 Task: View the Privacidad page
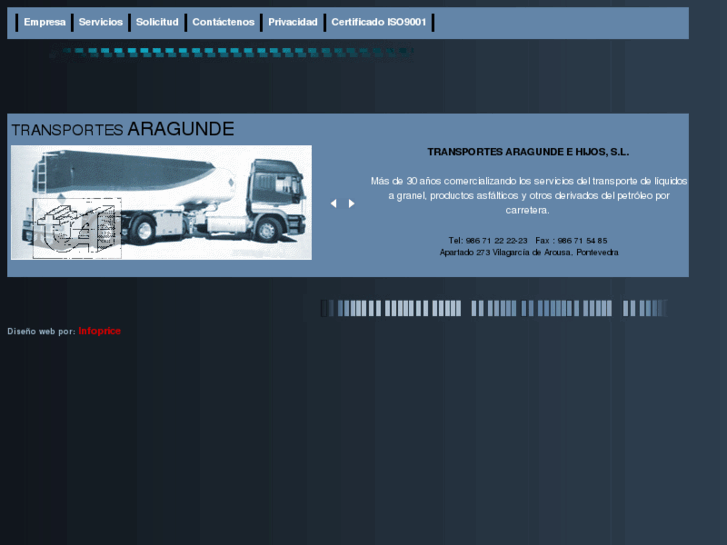click(293, 22)
